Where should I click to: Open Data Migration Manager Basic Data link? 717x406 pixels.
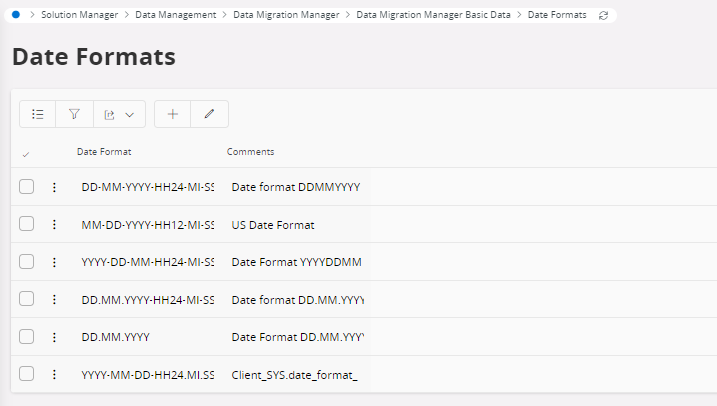pos(433,16)
